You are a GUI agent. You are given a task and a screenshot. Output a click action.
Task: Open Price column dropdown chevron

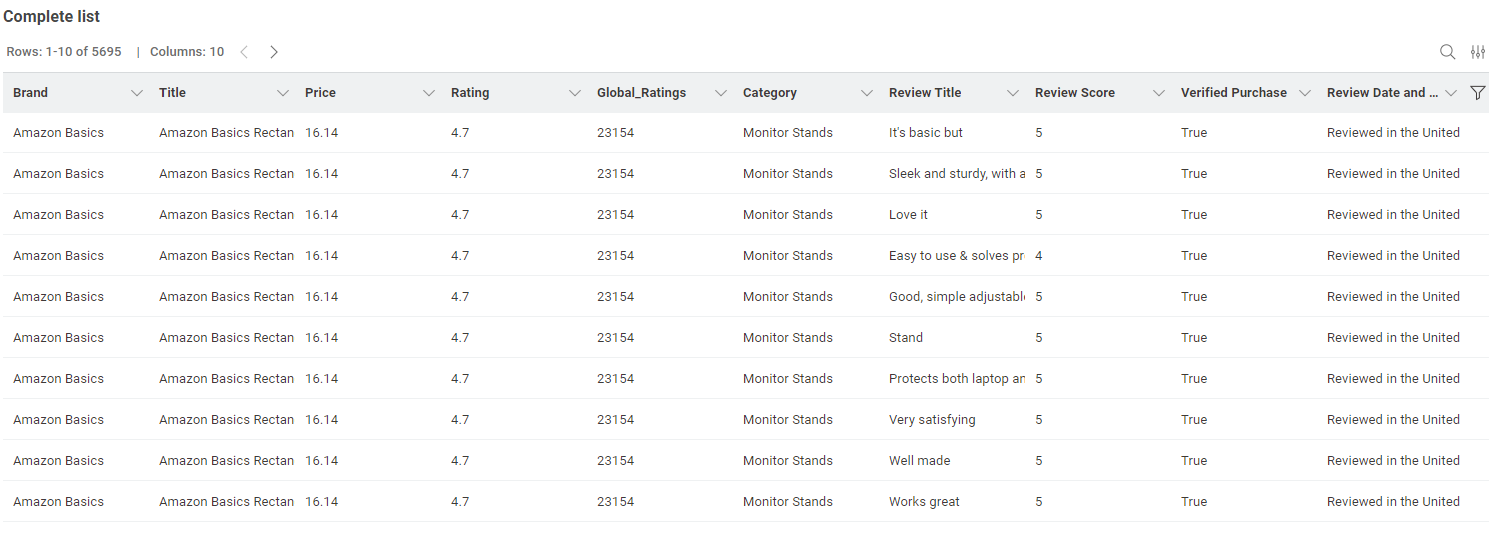[x=429, y=93]
